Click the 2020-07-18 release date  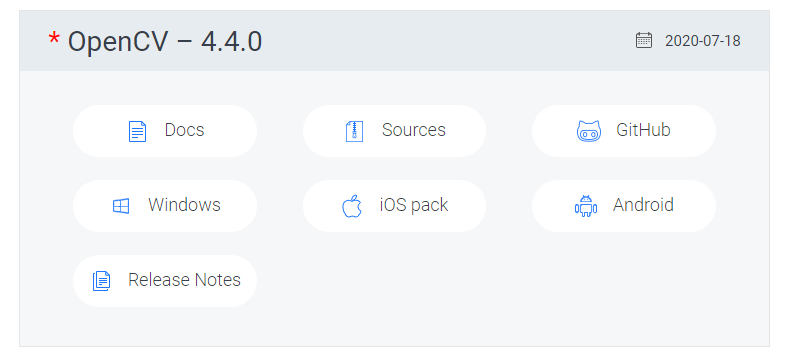703,41
